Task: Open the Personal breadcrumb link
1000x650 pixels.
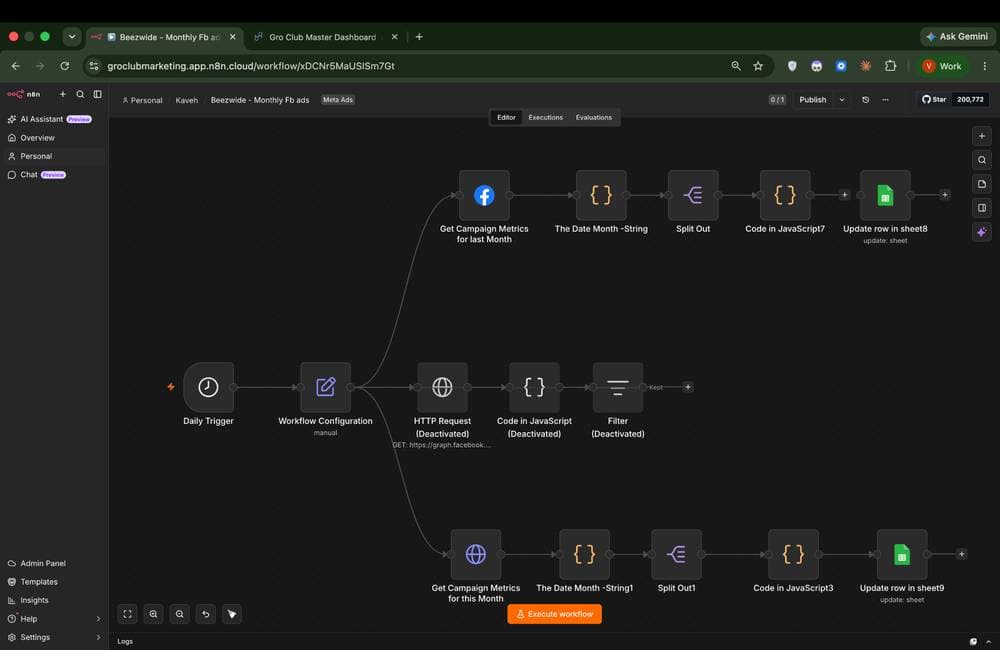Action: point(142,100)
